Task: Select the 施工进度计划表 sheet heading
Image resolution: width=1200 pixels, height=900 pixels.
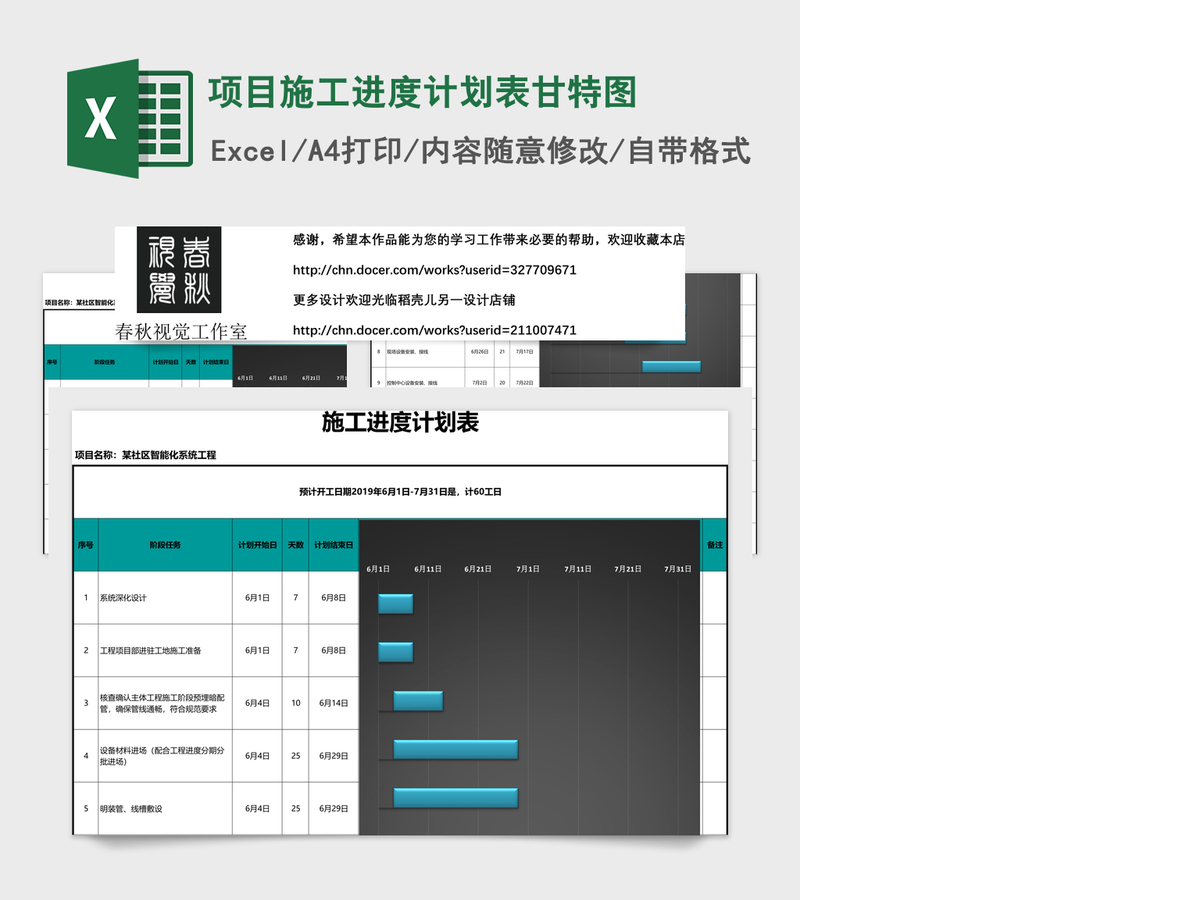Action: click(x=400, y=423)
